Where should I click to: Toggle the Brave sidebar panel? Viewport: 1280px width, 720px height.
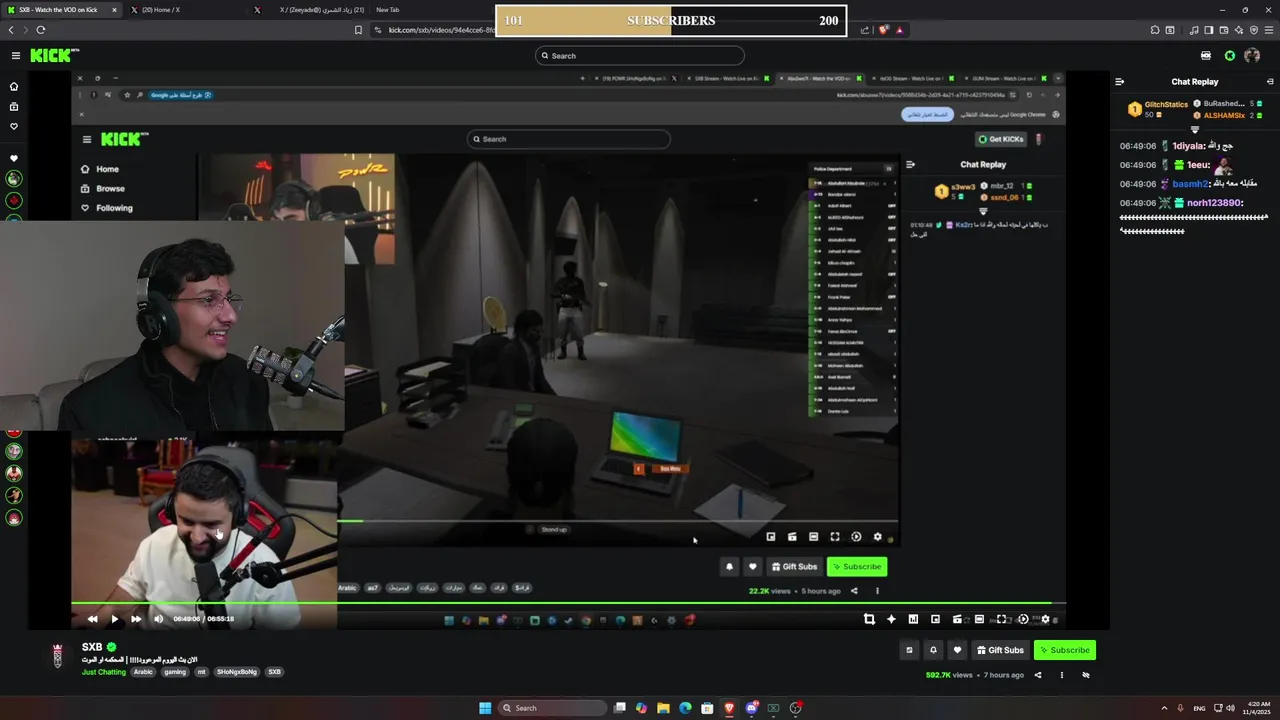tap(1208, 30)
